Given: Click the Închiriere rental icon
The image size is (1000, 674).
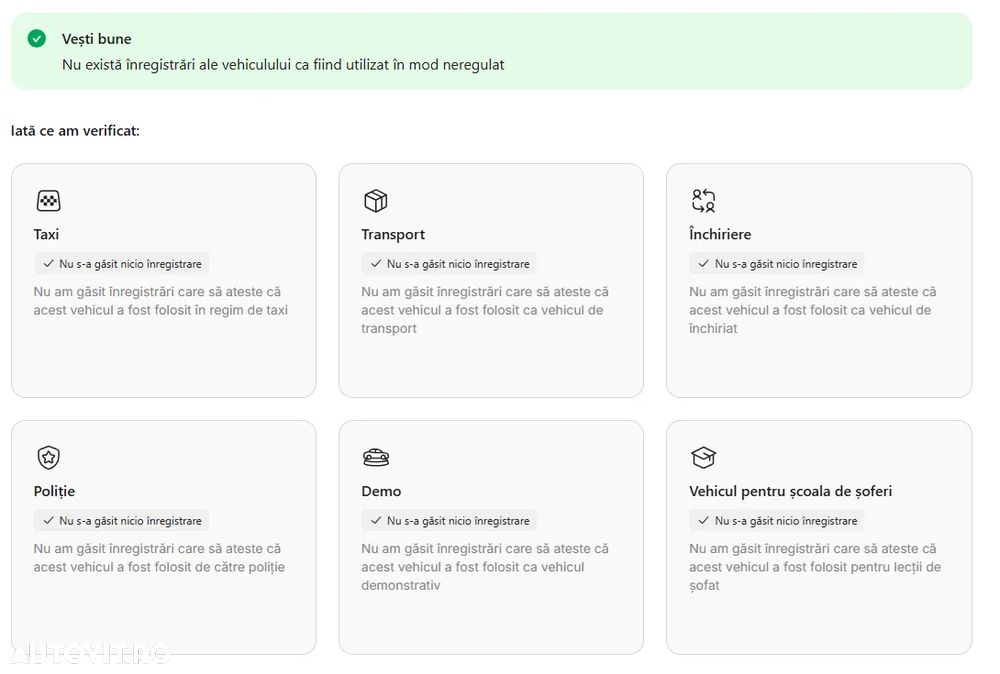Looking at the screenshot, I should click(703, 201).
